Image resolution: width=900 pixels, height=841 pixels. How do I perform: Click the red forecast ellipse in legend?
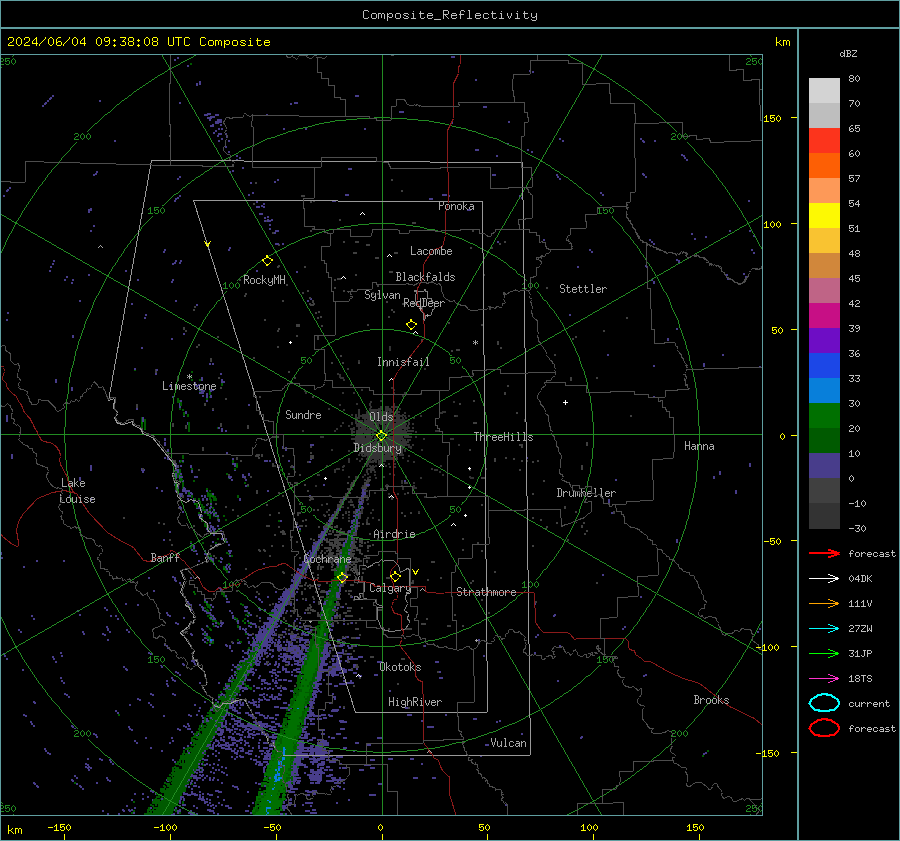coord(824,728)
